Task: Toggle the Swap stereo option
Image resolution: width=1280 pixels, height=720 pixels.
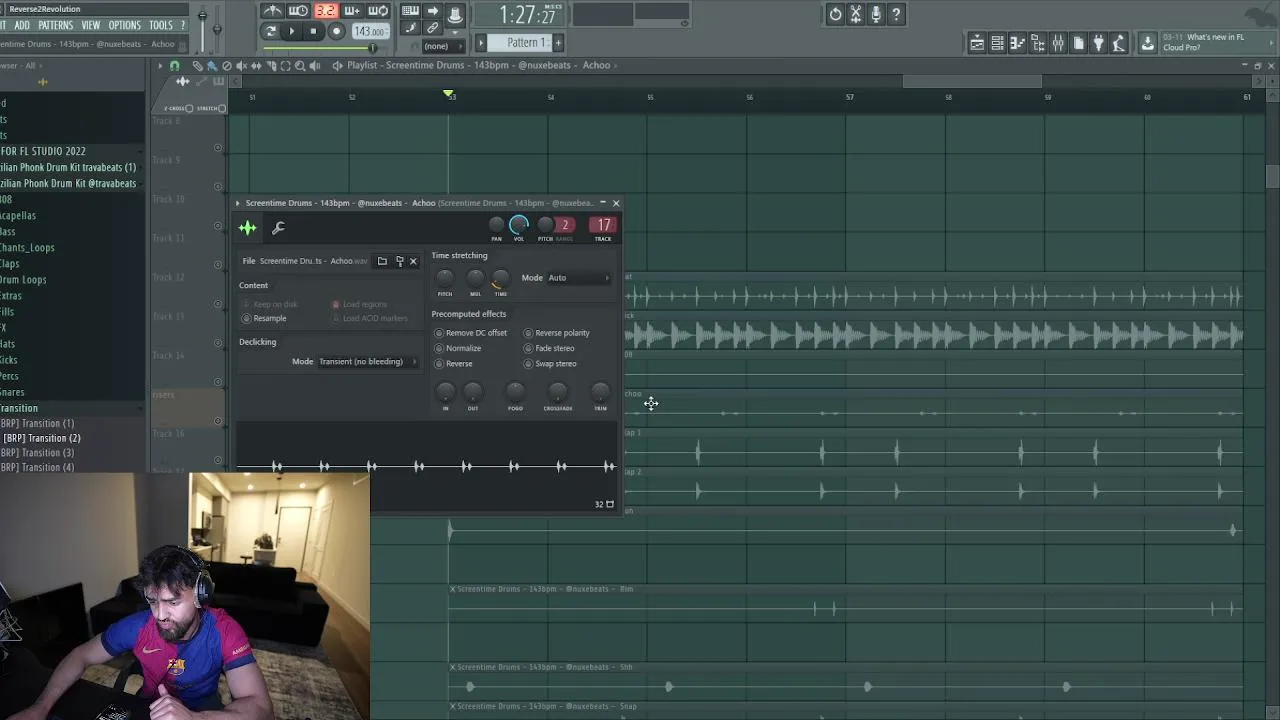Action: [549, 364]
